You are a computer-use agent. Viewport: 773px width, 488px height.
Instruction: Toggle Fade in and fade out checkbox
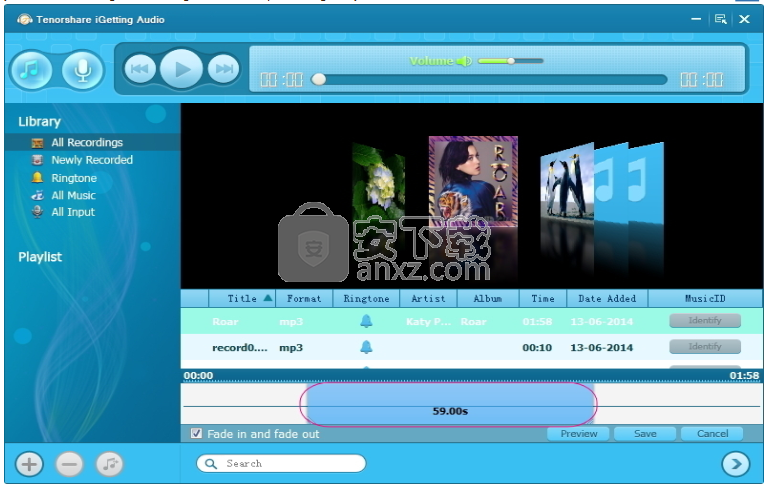[196, 433]
